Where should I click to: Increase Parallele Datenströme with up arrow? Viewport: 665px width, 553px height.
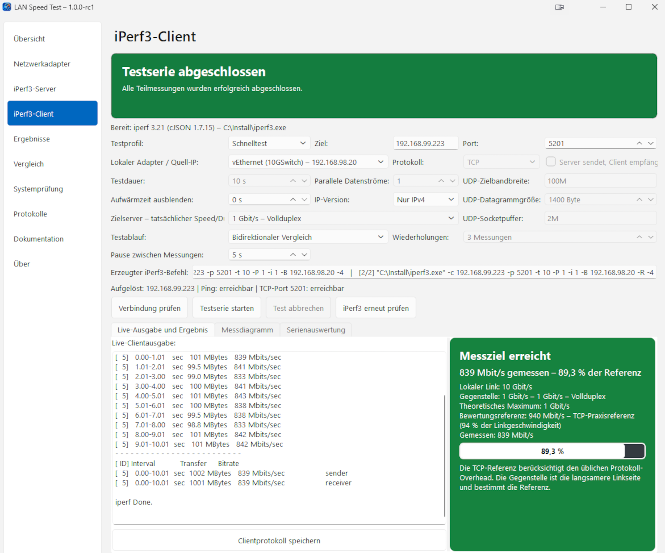point(441,181)
